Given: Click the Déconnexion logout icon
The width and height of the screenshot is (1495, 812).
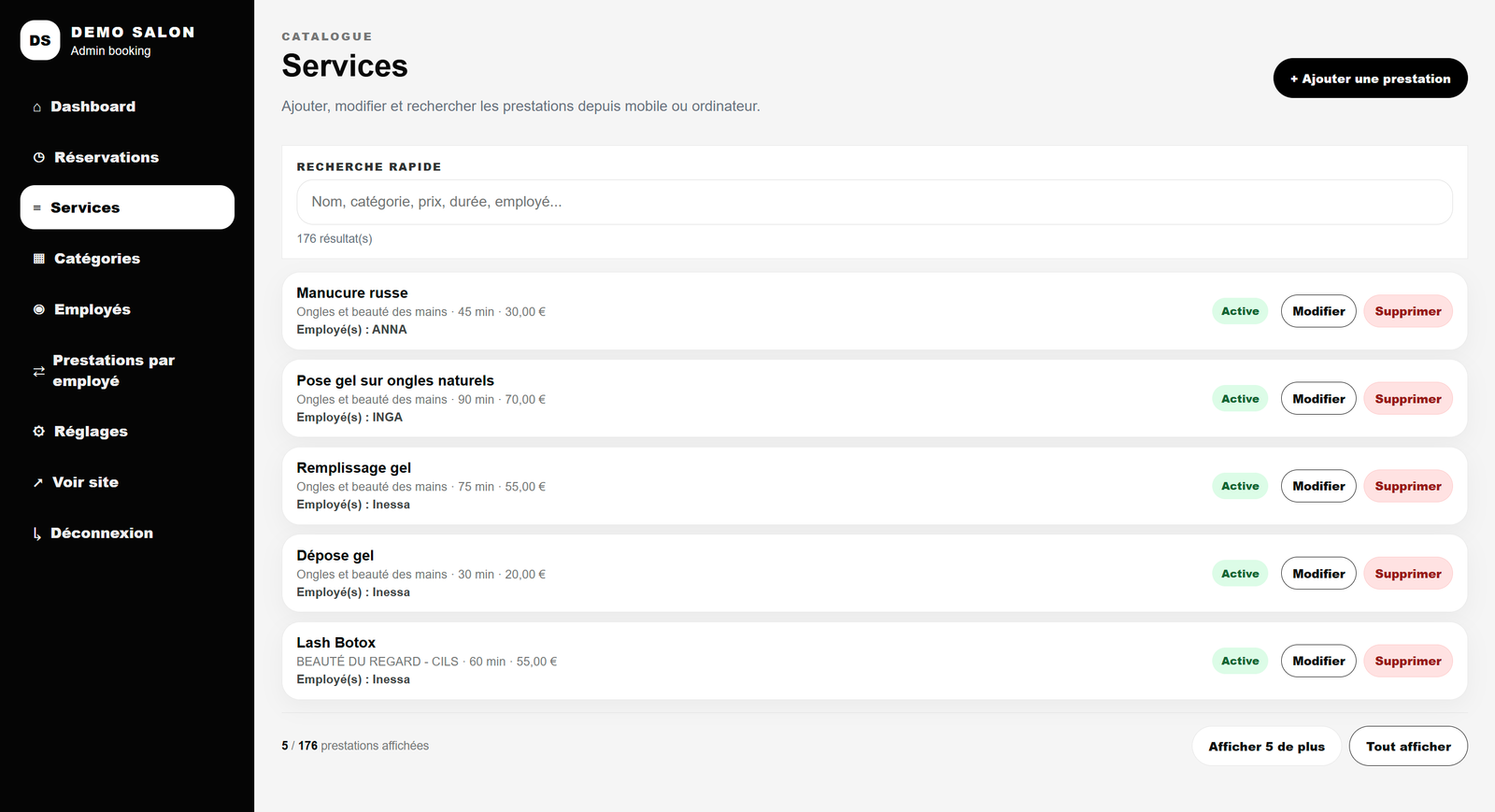Looking at the screenshot, I should [x=37, y=534].
